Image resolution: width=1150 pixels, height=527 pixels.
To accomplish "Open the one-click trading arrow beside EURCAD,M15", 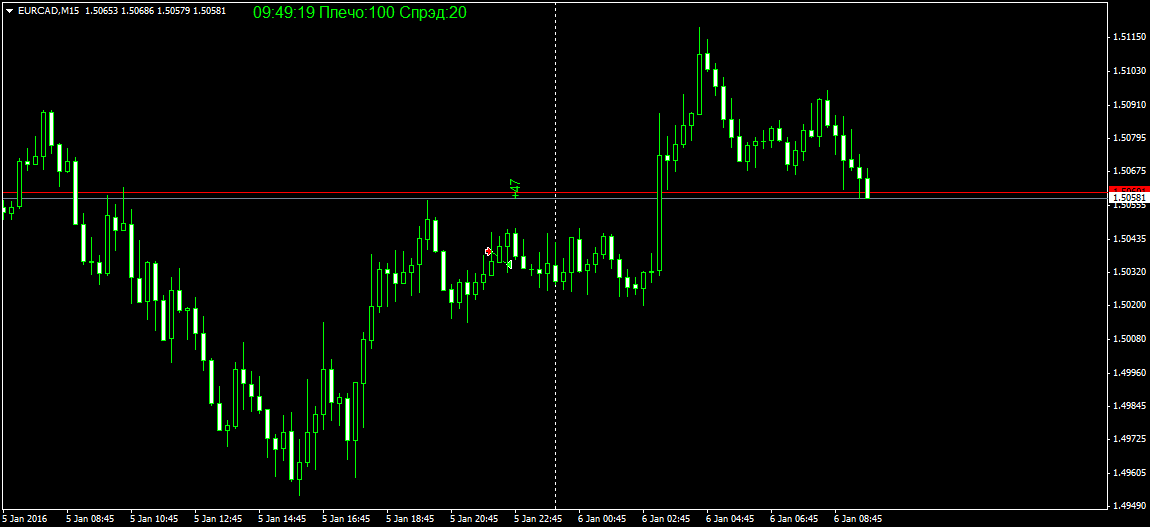I will pyautogui.click(x=10, y=11).
